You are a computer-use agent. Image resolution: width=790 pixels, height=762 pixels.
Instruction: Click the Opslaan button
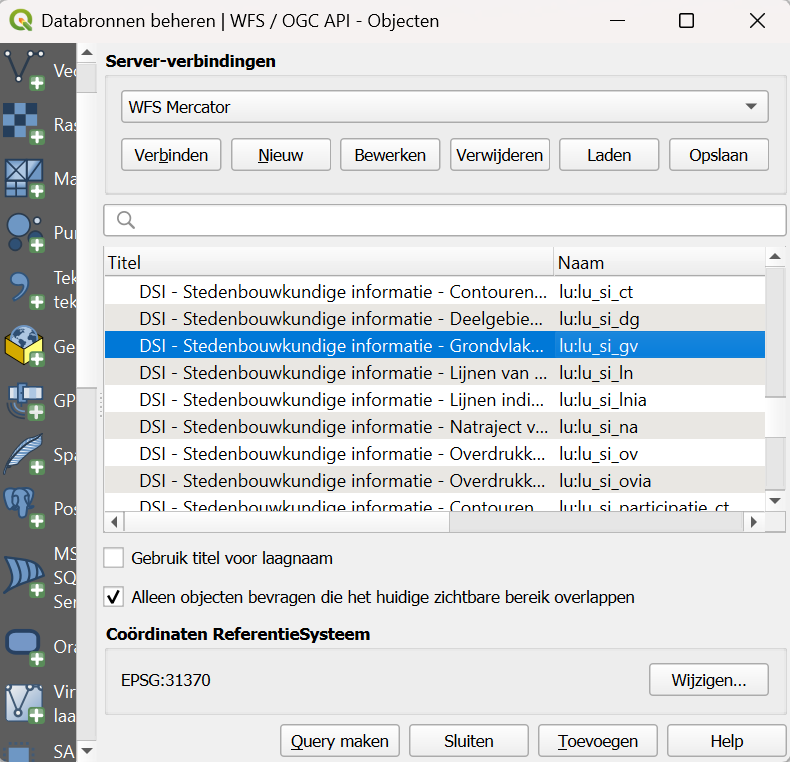click(719, 155)
